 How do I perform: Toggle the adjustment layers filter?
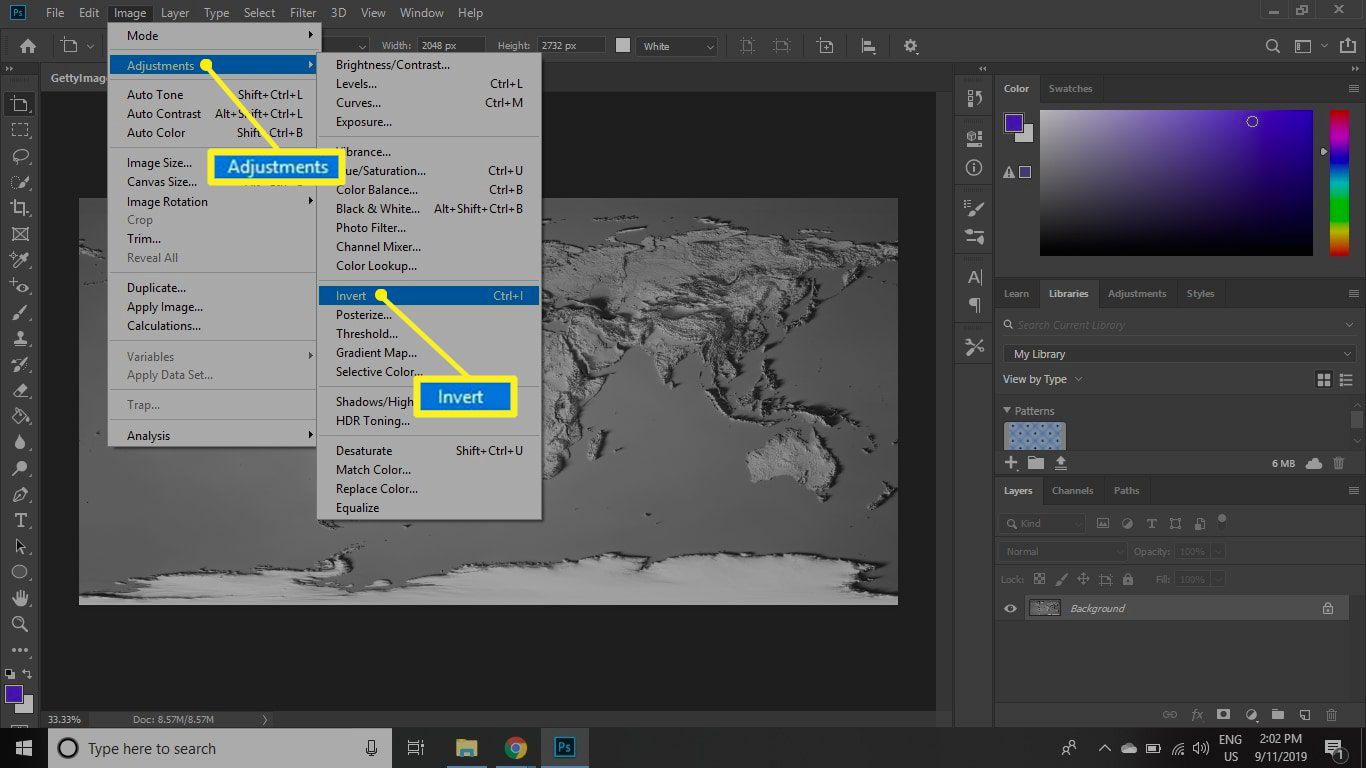[x=1127, y=523]
